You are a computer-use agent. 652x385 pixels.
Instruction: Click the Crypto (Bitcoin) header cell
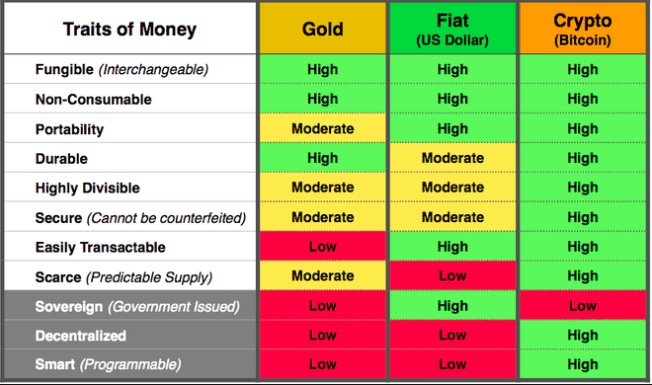click(583, 29)
